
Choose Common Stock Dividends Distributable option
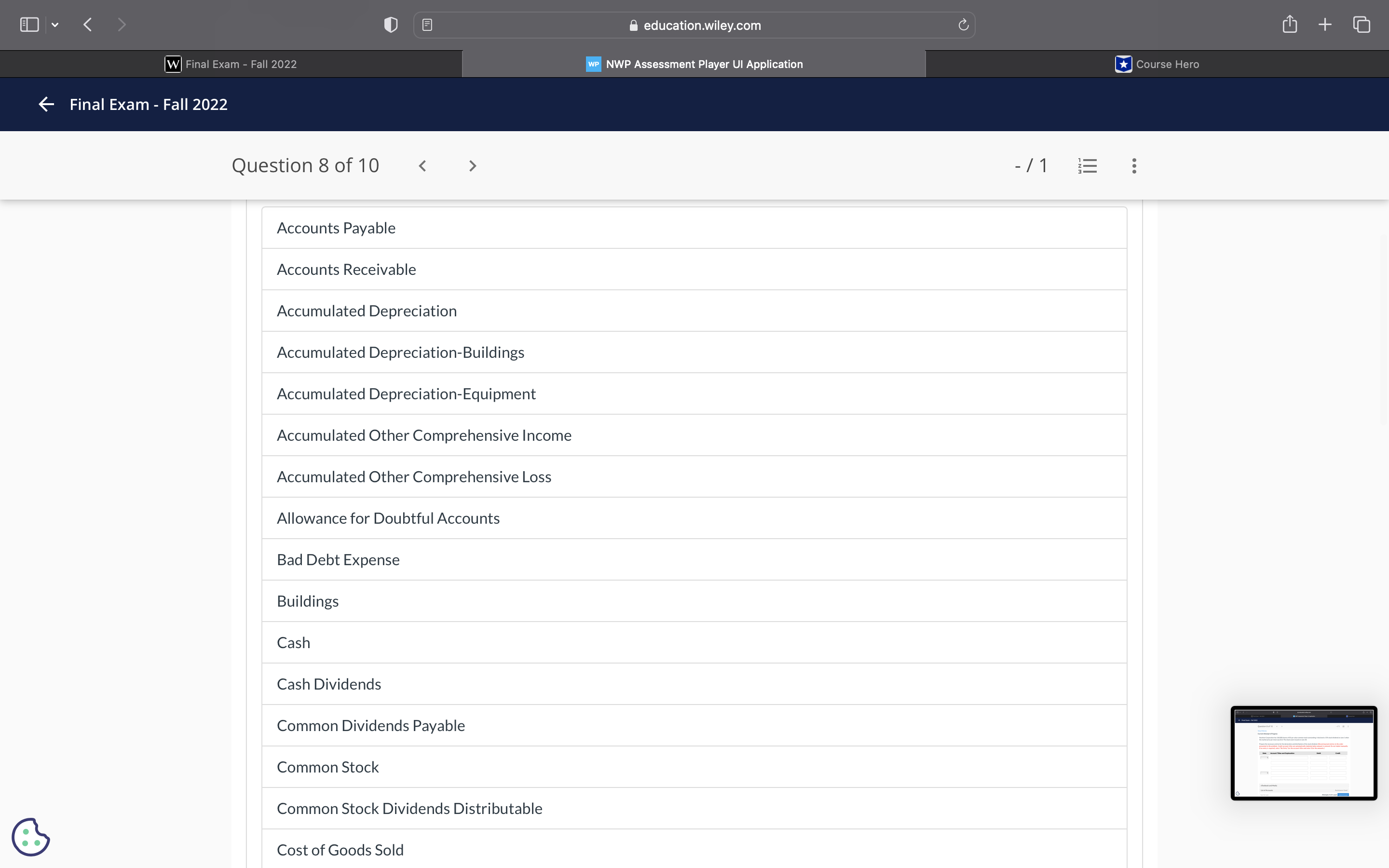pos(409,808)
